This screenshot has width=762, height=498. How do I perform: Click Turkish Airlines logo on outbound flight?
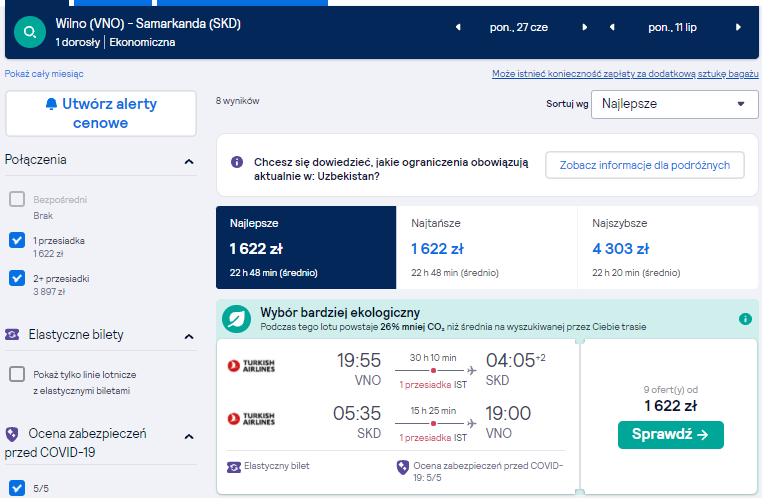coord(251,365)
